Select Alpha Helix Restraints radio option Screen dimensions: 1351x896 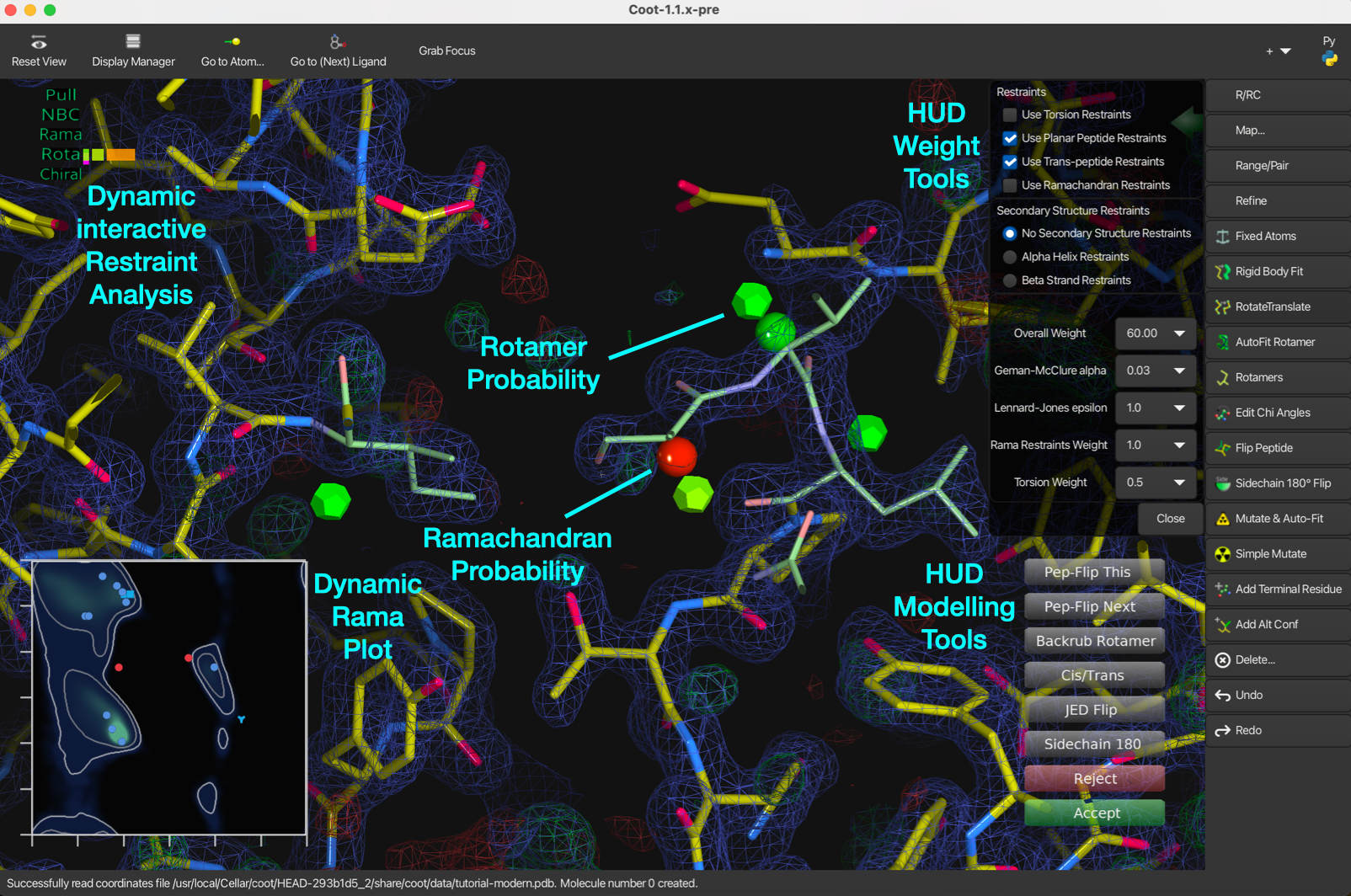[1010, 257]
